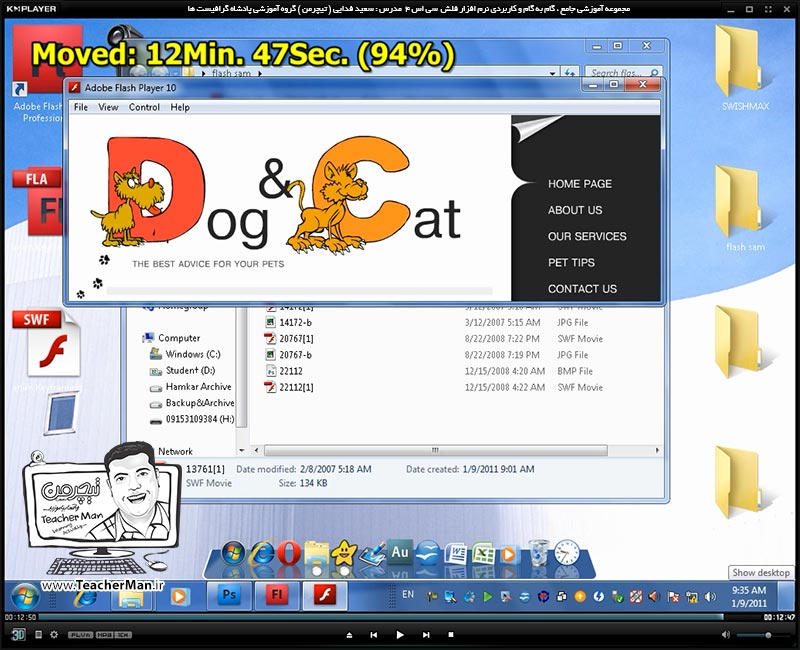Skip to next track in KMPlayer
The height and width of the screenshot is (650, 800).
426,635
